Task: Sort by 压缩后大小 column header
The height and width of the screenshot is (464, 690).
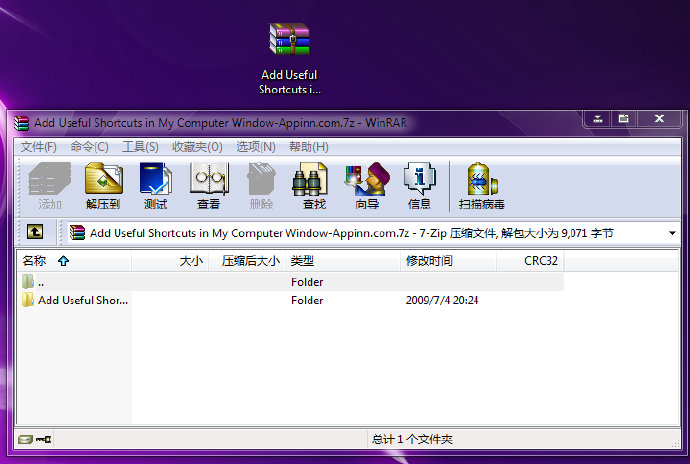Action: [x=247, y=261]
